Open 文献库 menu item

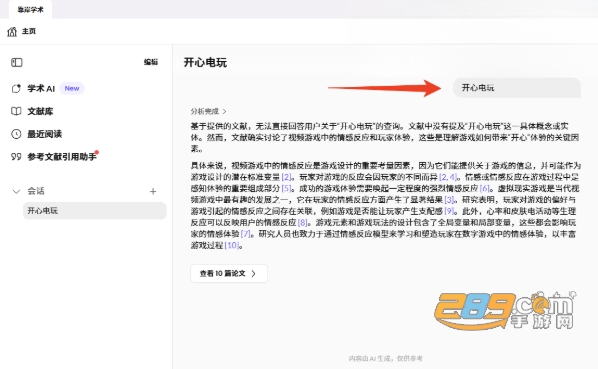[x=40, y=111]
